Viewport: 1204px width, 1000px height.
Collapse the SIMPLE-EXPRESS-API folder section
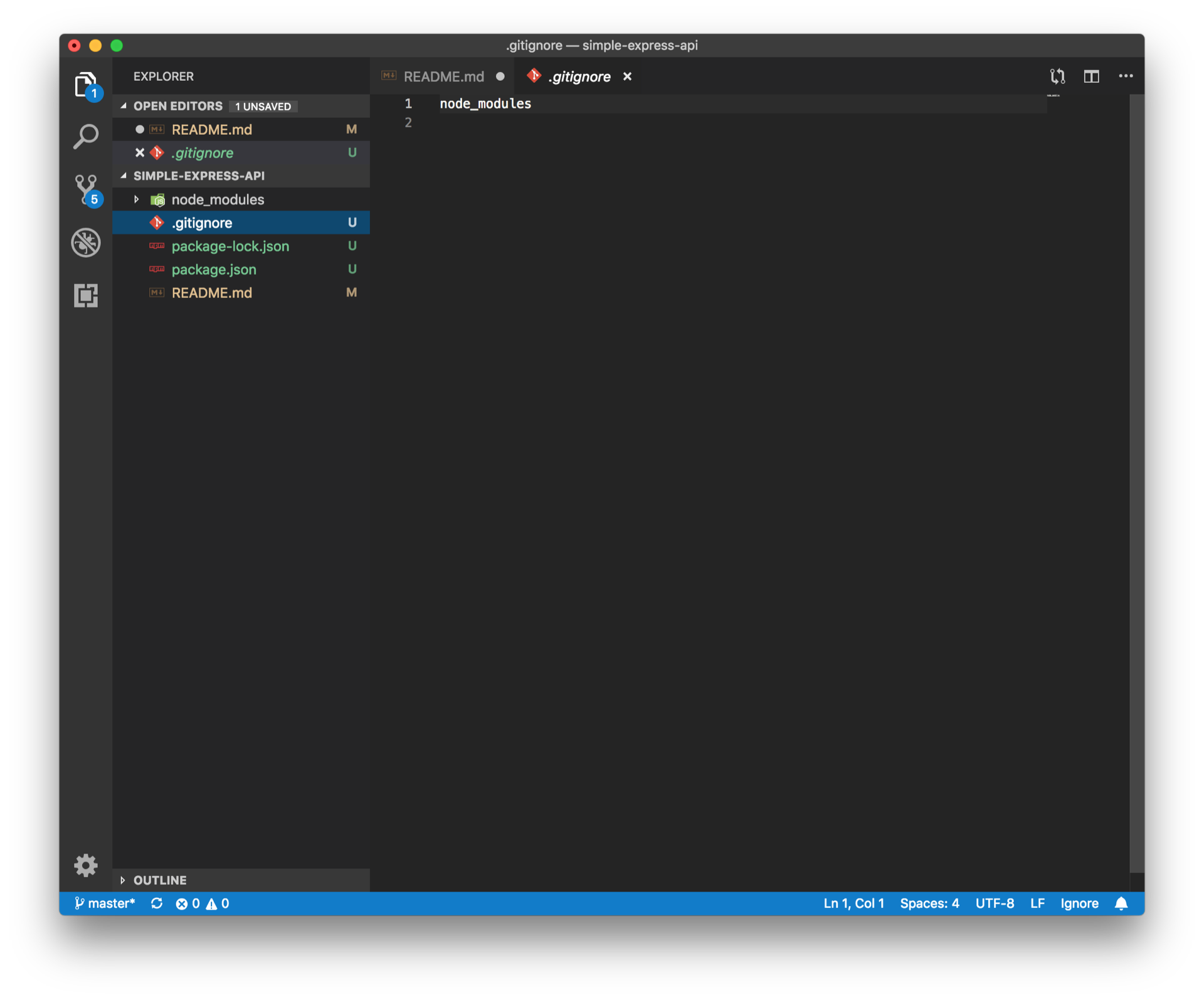pyautogui.click(x=199, y=176)
